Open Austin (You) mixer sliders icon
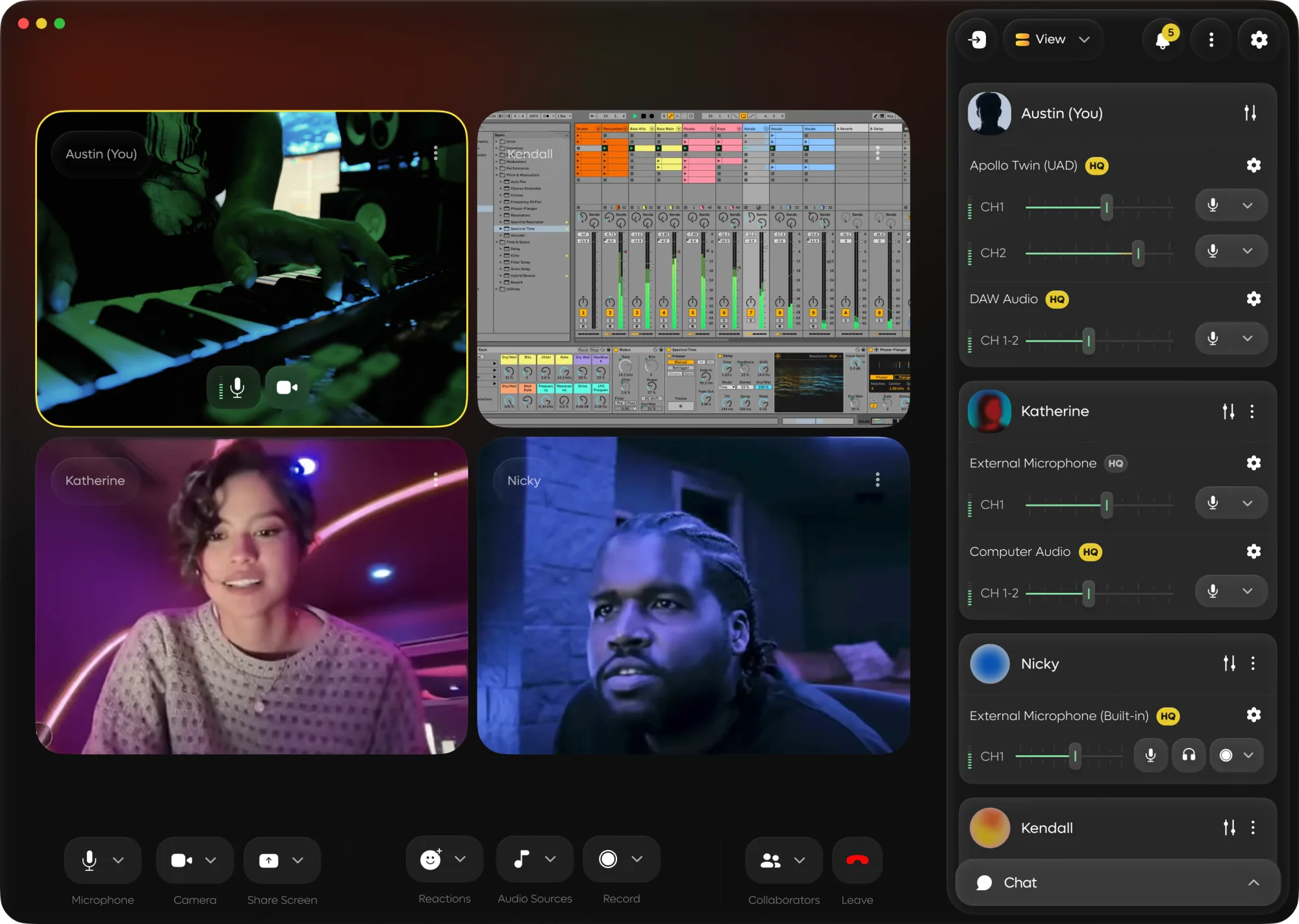The width and height of the screenshot is (1299, 924). 1250,113
